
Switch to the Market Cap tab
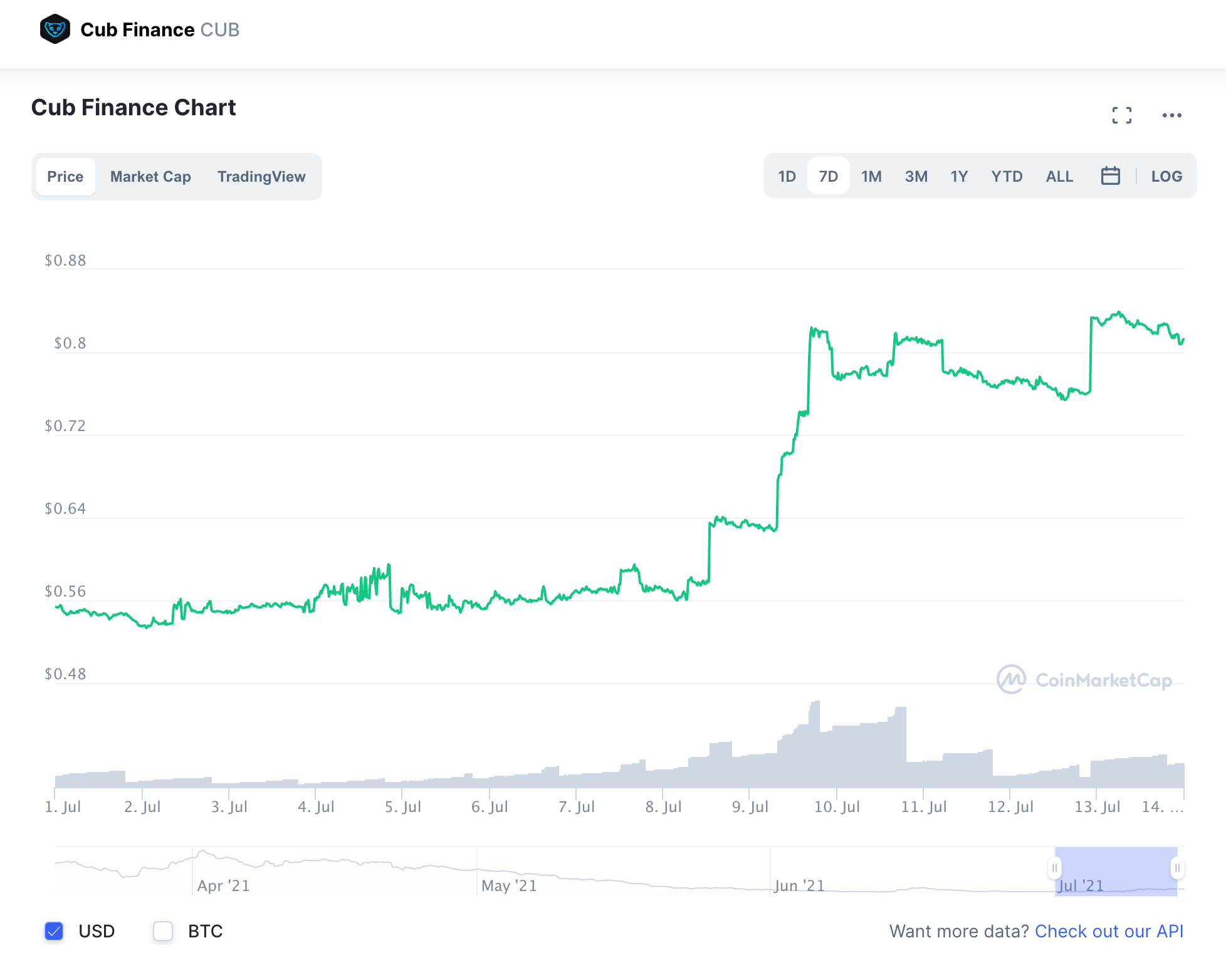point(150,177)
